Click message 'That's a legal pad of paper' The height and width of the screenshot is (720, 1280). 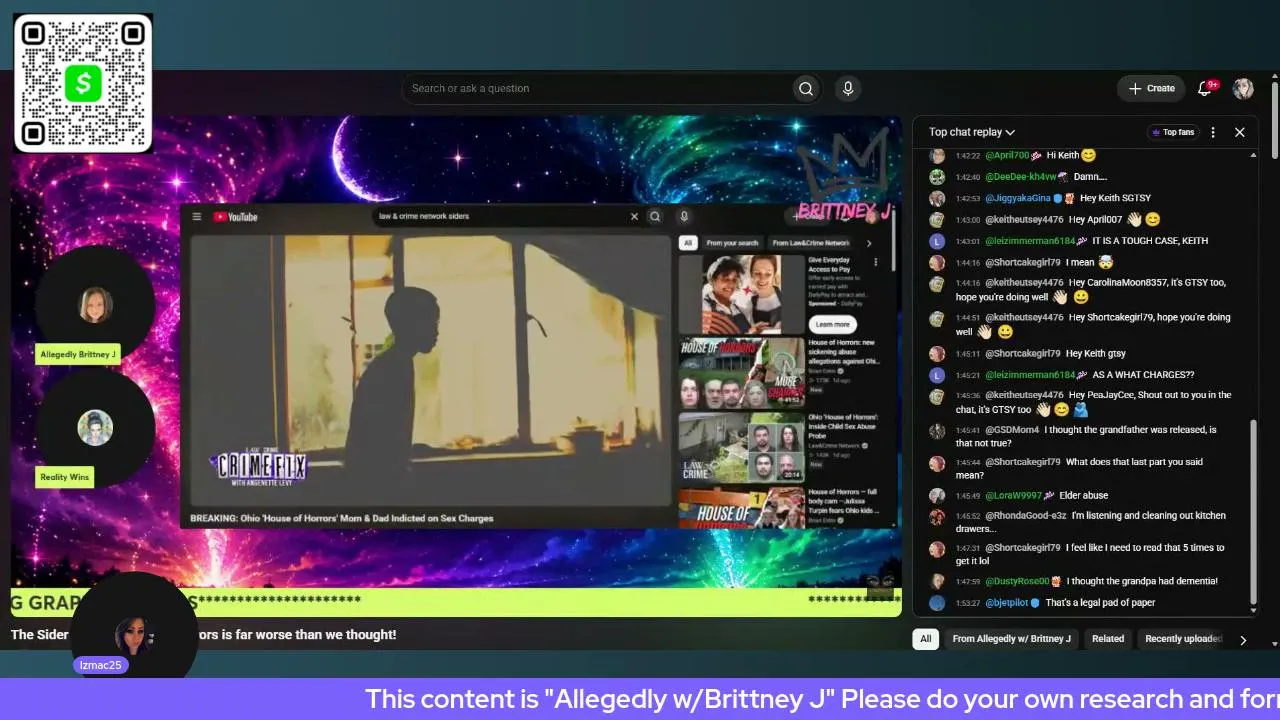[x=1100, y=603]
